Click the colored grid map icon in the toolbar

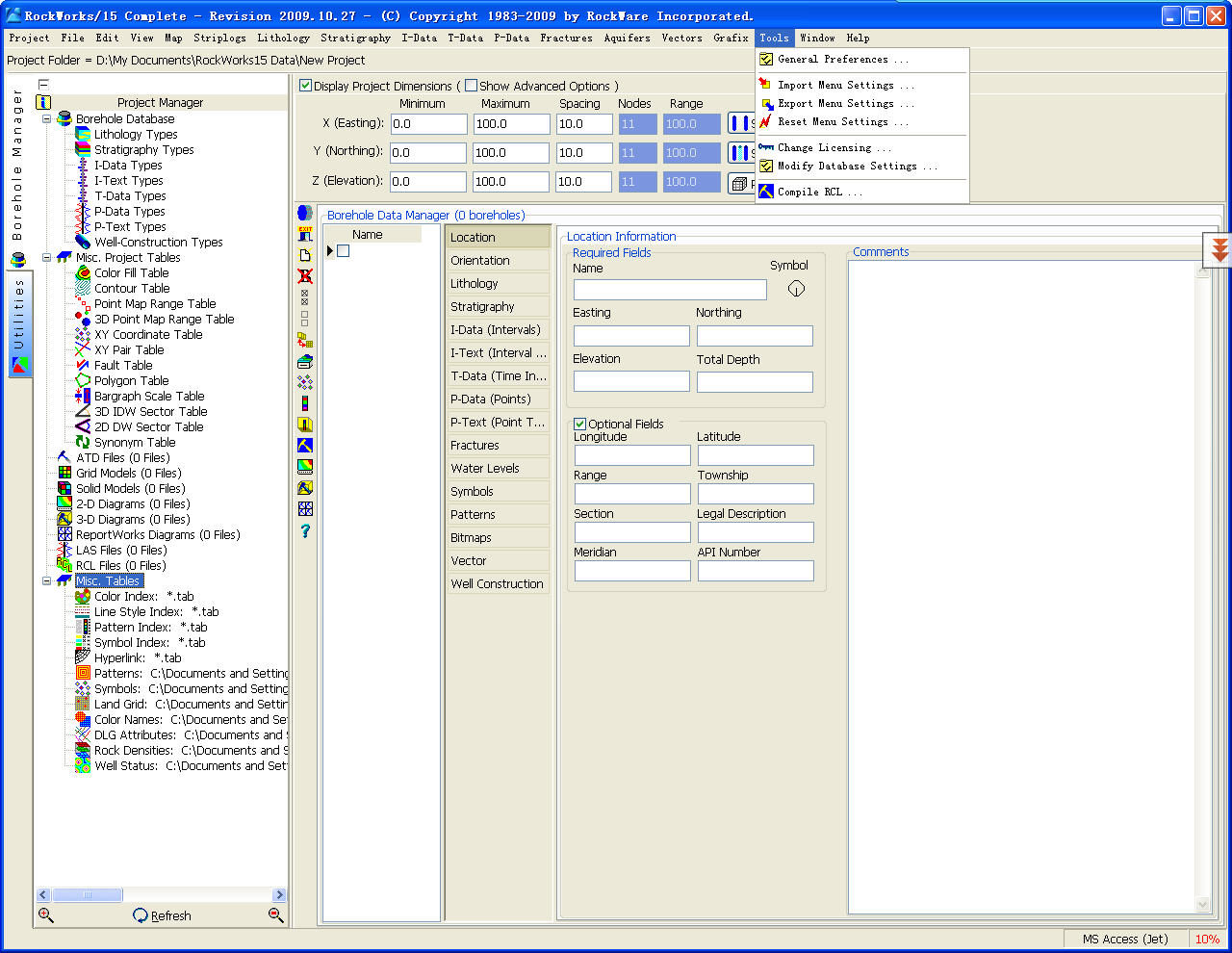click(305, 466)
